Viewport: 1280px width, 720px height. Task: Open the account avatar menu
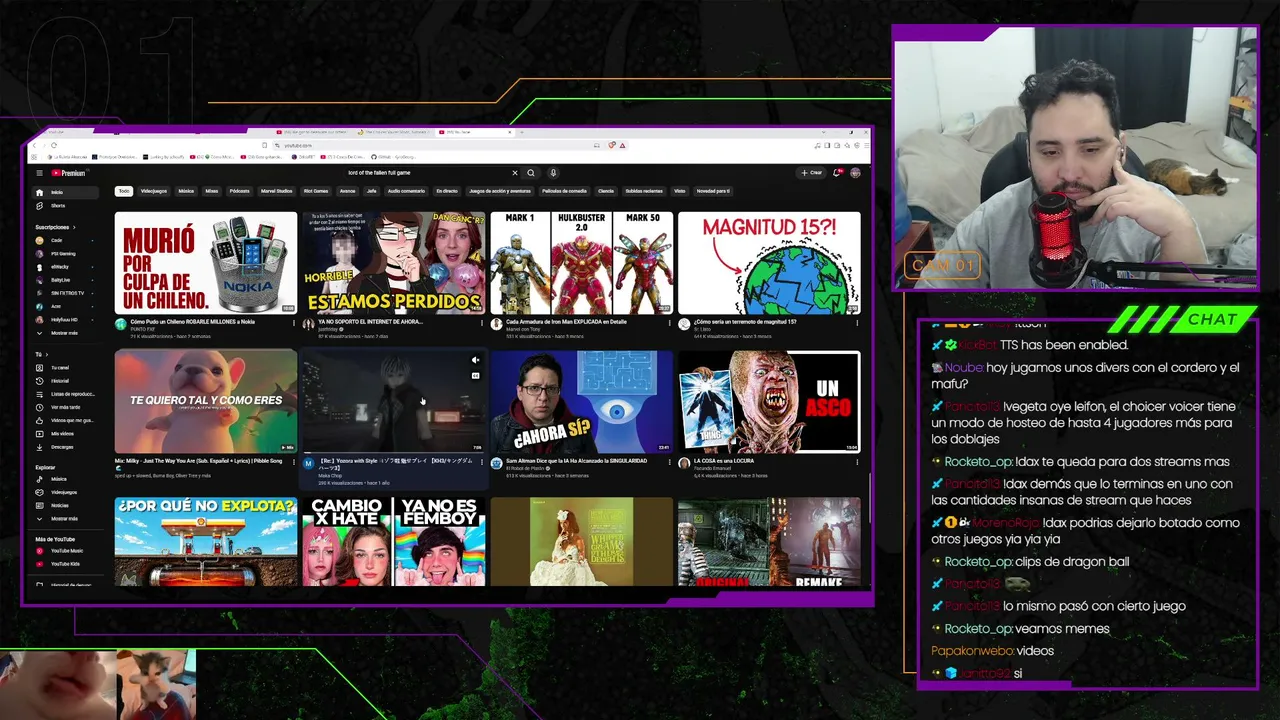(x=855, y=173)
